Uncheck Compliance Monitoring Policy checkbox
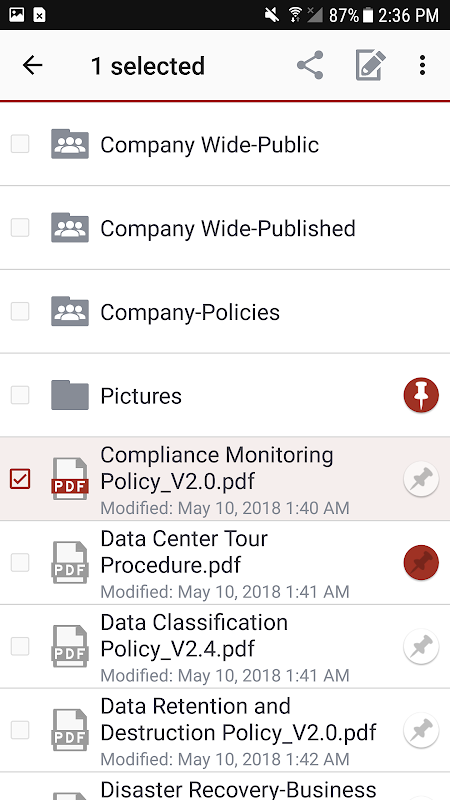 pos(20,479)
